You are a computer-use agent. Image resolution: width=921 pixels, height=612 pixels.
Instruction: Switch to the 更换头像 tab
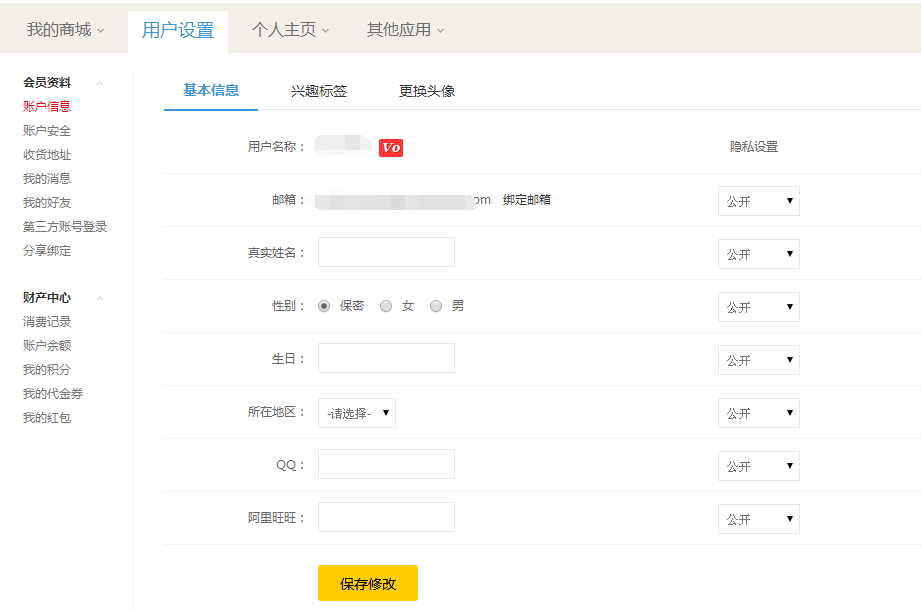click(x=427, y=91)
